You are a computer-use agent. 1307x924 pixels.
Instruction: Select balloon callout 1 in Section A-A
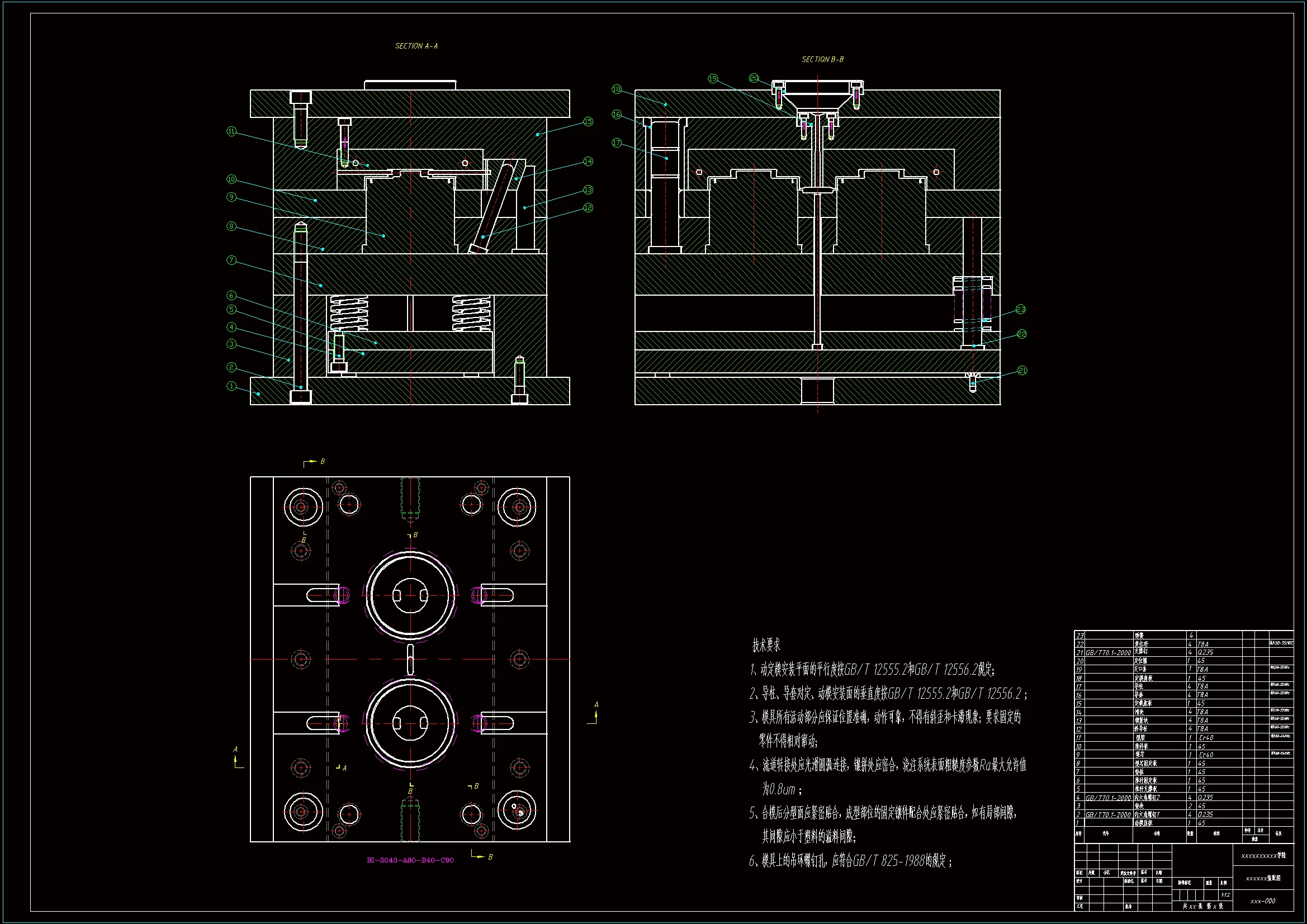point(231,386)
